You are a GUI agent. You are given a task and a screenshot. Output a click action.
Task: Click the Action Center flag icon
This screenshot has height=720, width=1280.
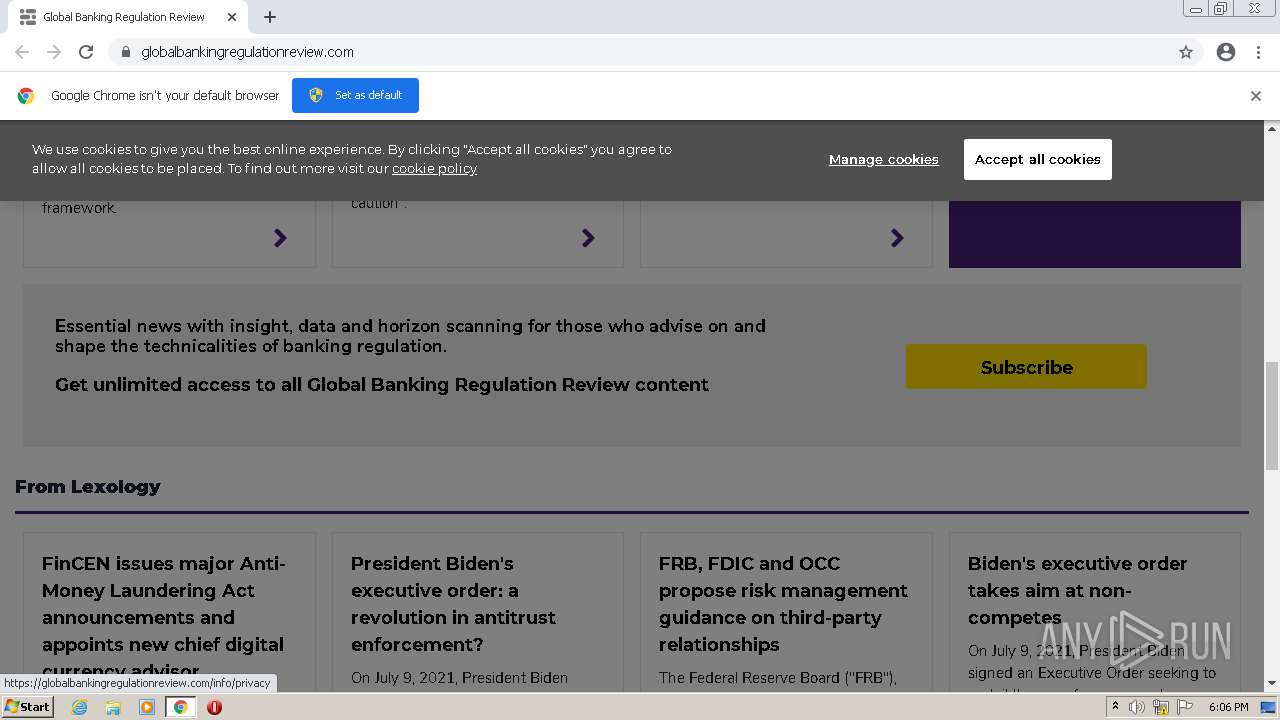coord(1185,707)
